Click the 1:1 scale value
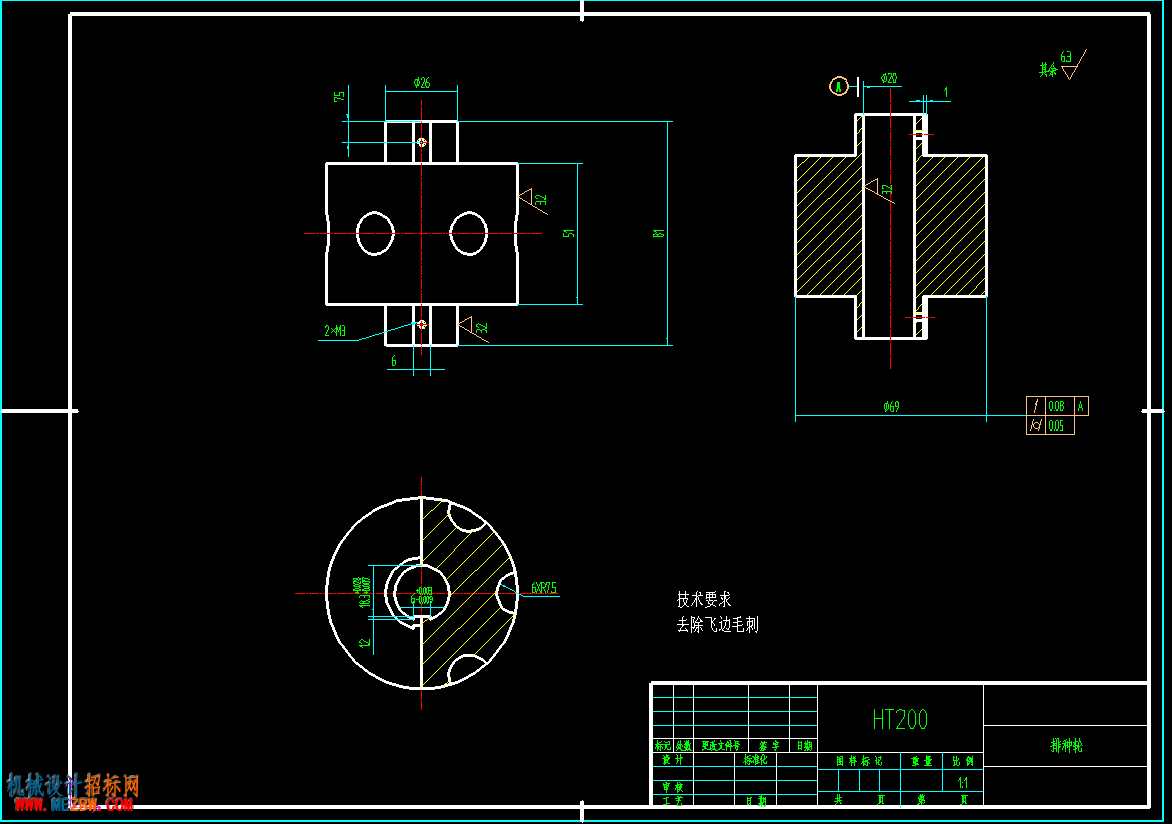The height and width of the screenshot is (824, 1172). click(x=963, y=783)
